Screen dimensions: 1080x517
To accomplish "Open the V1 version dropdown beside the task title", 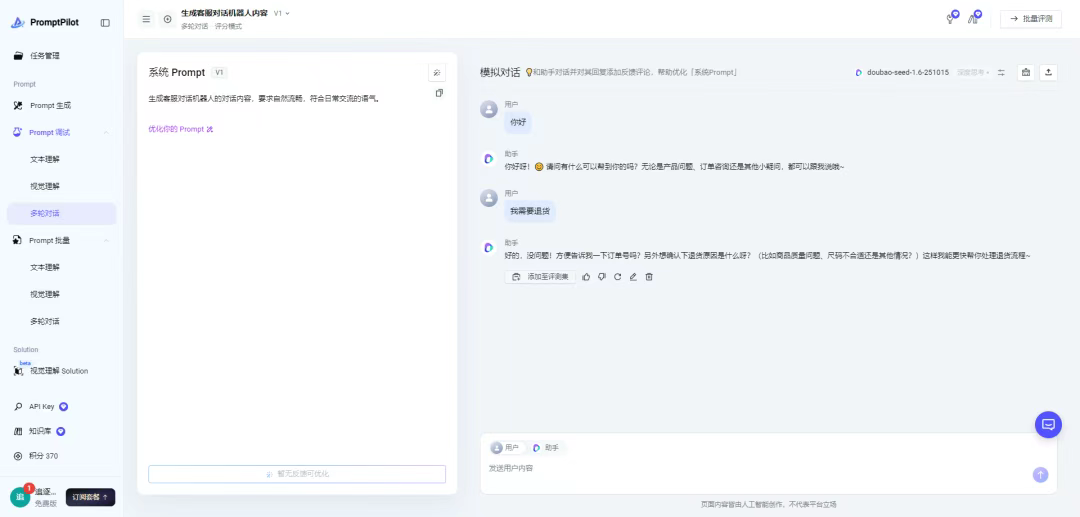I will [282, 13].
